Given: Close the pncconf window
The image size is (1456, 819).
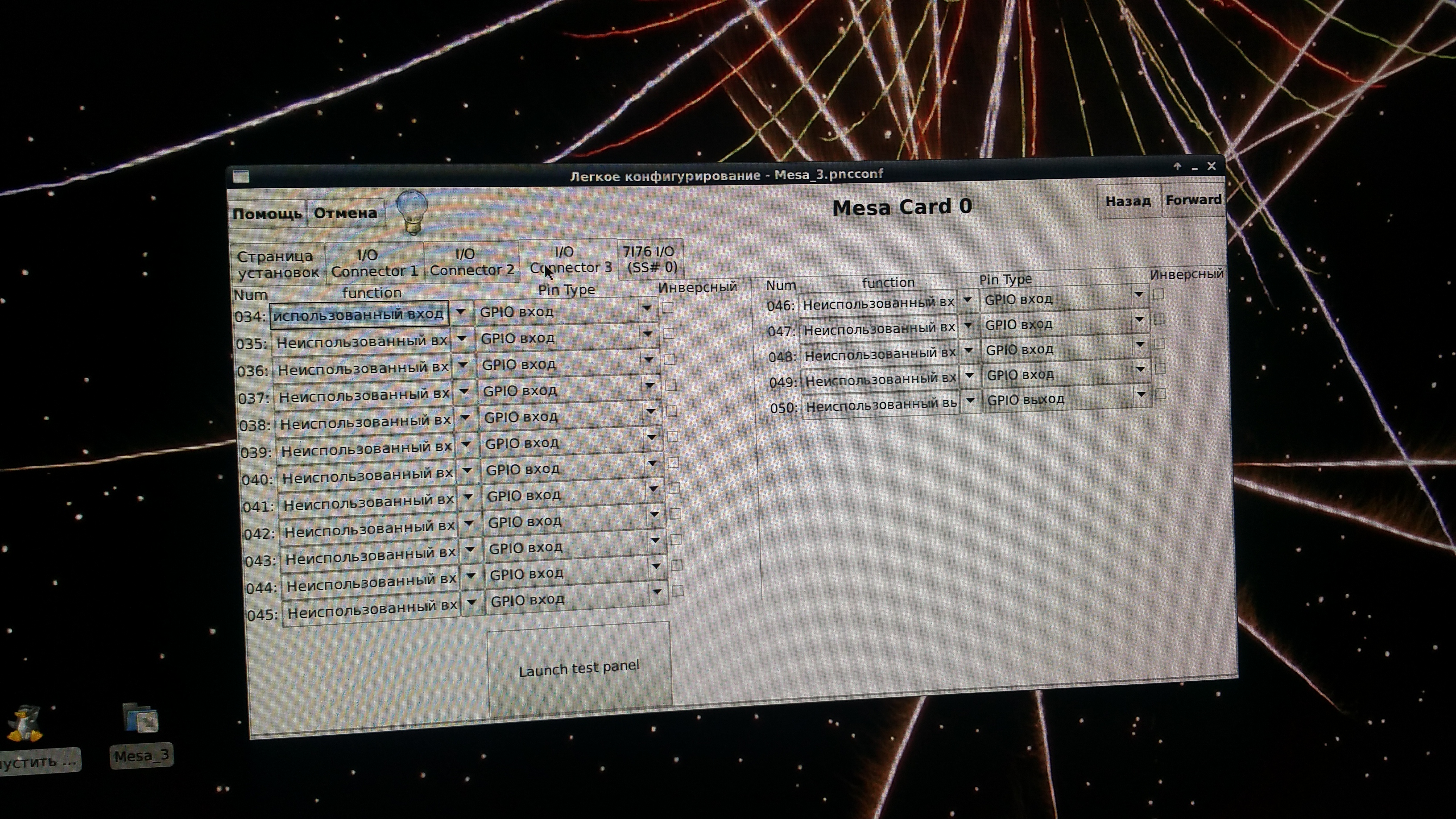Looking at the screenshot, I should pos(1211,166).
